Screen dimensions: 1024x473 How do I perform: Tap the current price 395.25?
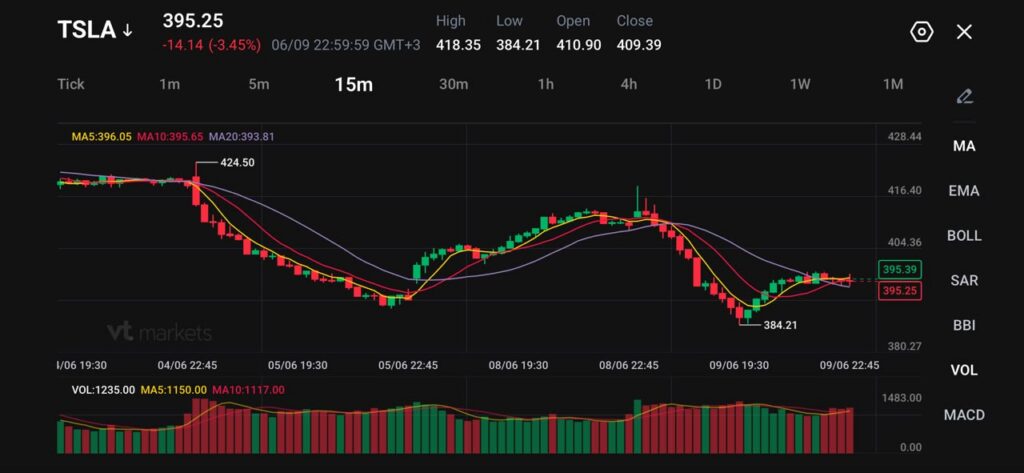click(193, 21)
